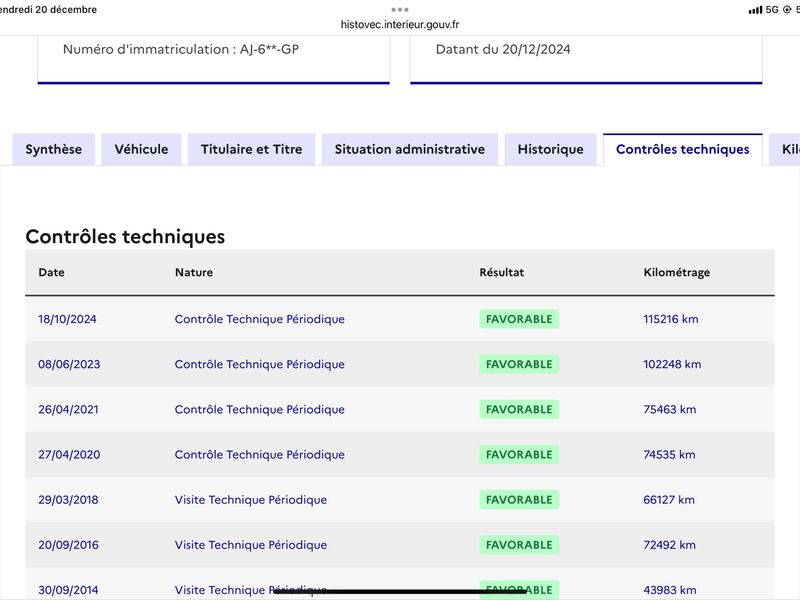Click FAVORABLE badge for 29/03/2018 inspection
Viewport: 800px width, 600px height.
pyautogui.click(x=519, y=500)
